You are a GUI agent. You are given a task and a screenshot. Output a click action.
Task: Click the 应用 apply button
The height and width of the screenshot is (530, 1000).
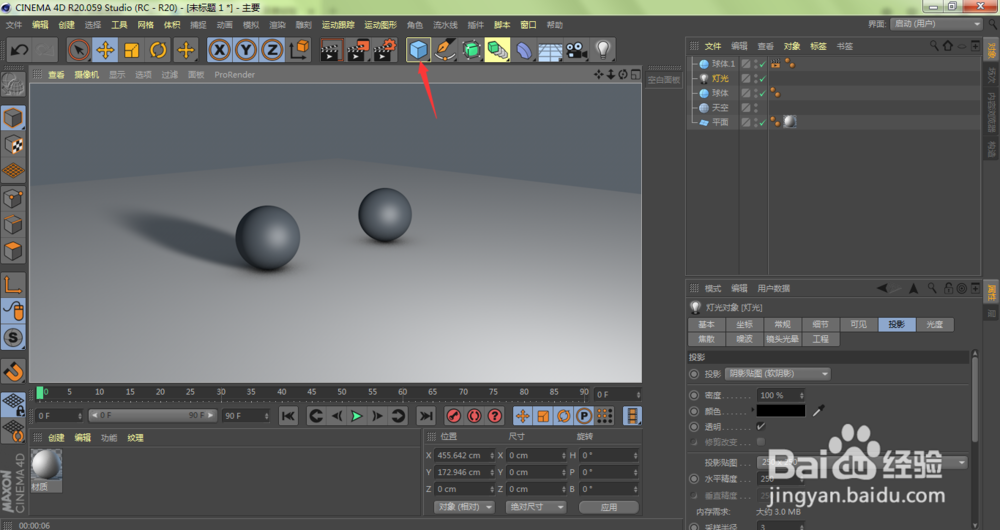coord(609,507)
